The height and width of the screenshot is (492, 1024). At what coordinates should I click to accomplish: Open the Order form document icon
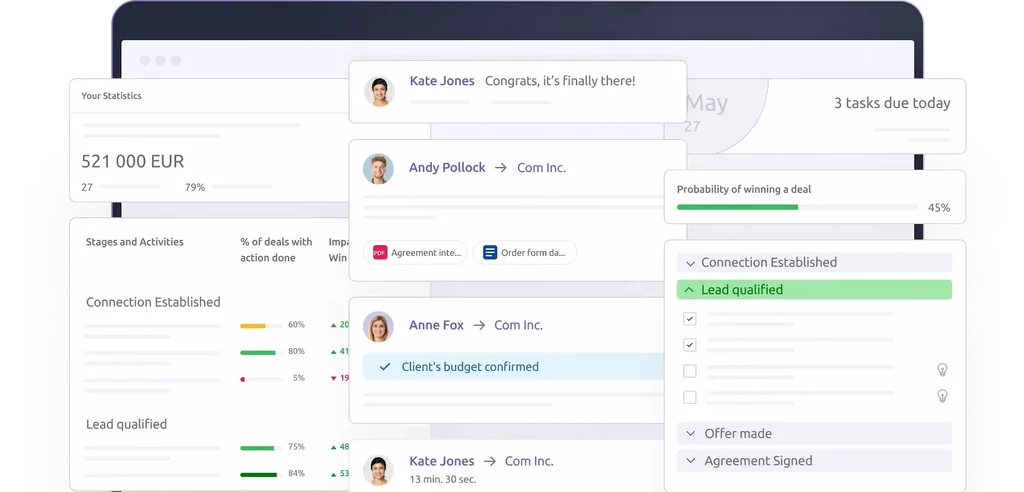pos(490,253)
